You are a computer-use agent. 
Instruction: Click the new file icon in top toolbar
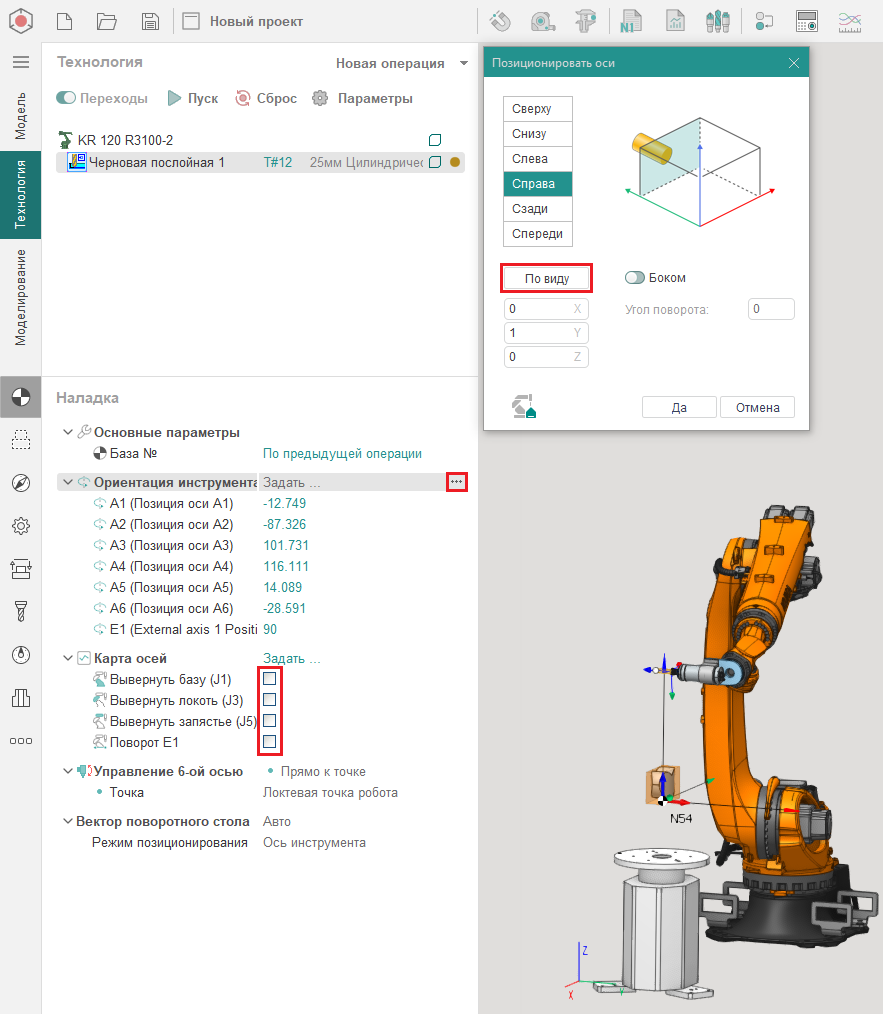(64, 21)
